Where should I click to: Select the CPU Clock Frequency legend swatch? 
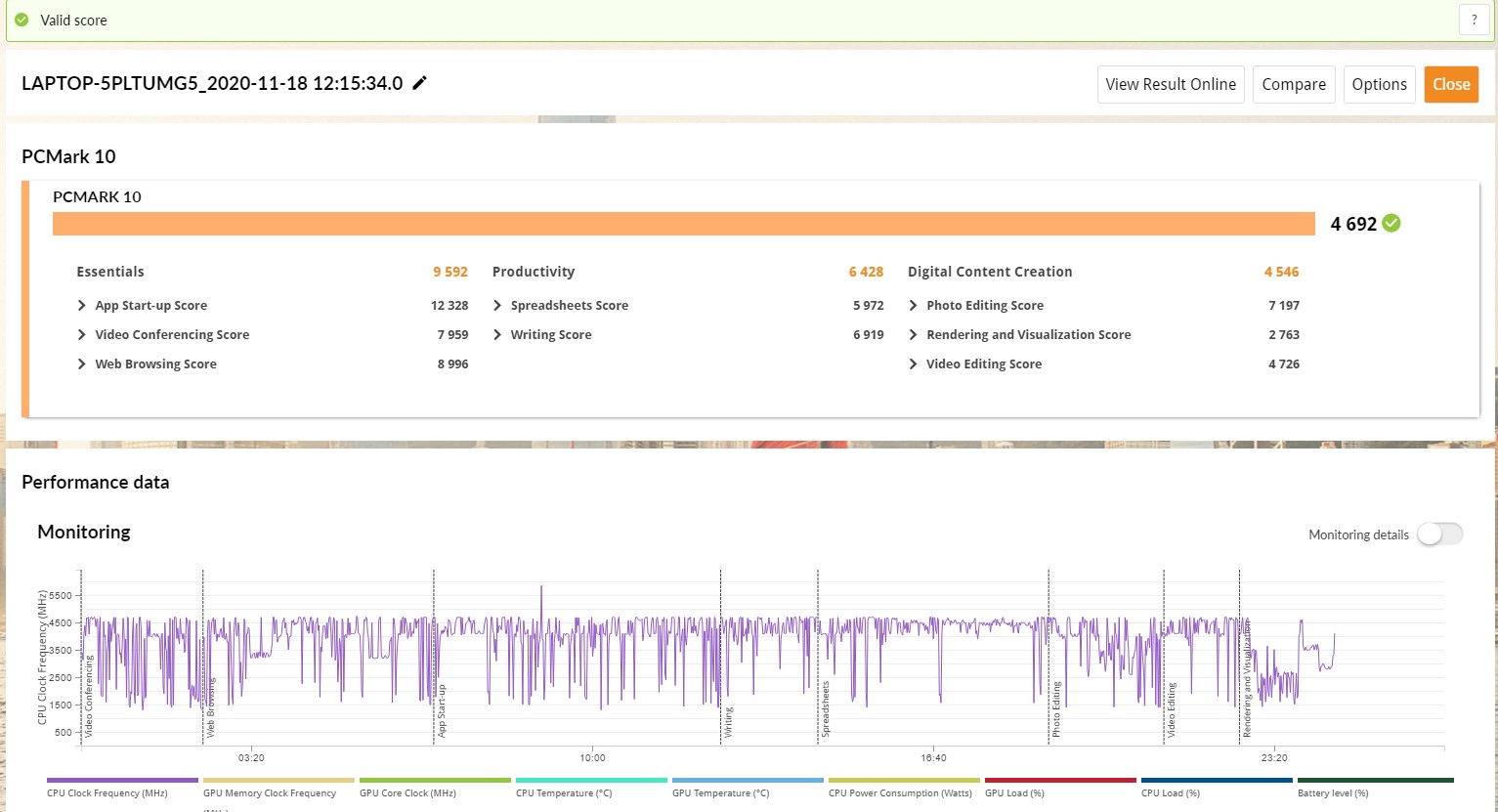[122, 780]
